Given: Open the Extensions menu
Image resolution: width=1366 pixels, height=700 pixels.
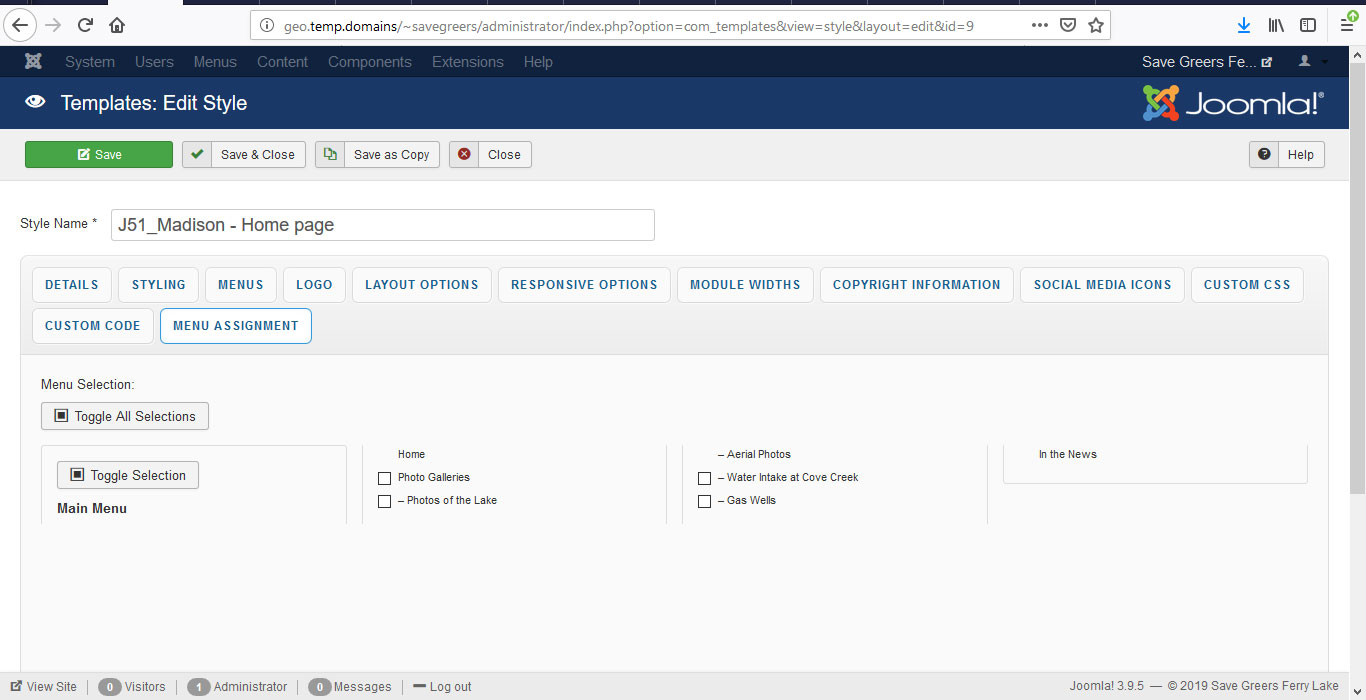Looking at the screenshot, I should point(467,61).
